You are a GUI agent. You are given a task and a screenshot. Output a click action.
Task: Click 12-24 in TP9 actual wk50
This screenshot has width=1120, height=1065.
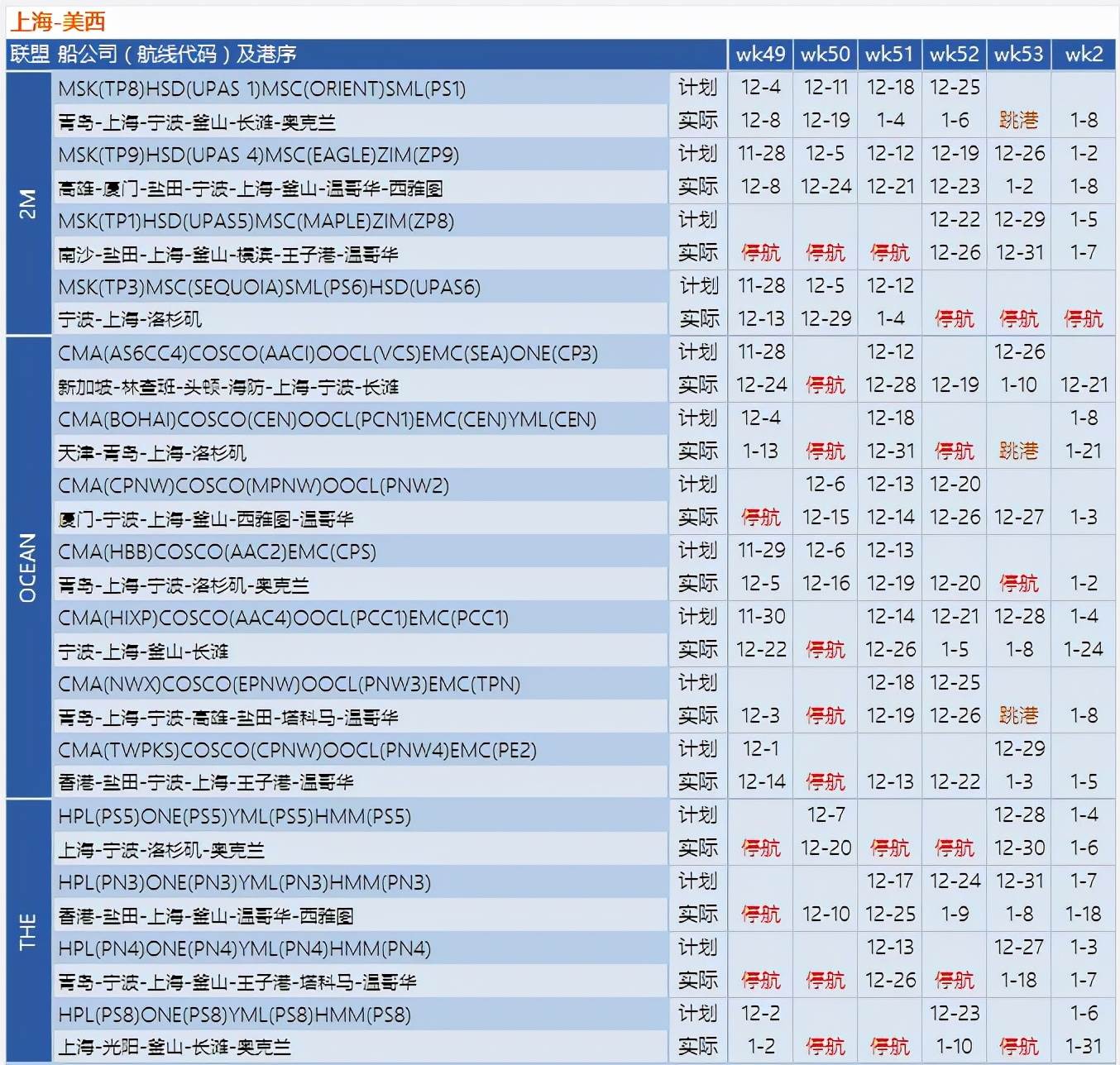tap(826, 187)
